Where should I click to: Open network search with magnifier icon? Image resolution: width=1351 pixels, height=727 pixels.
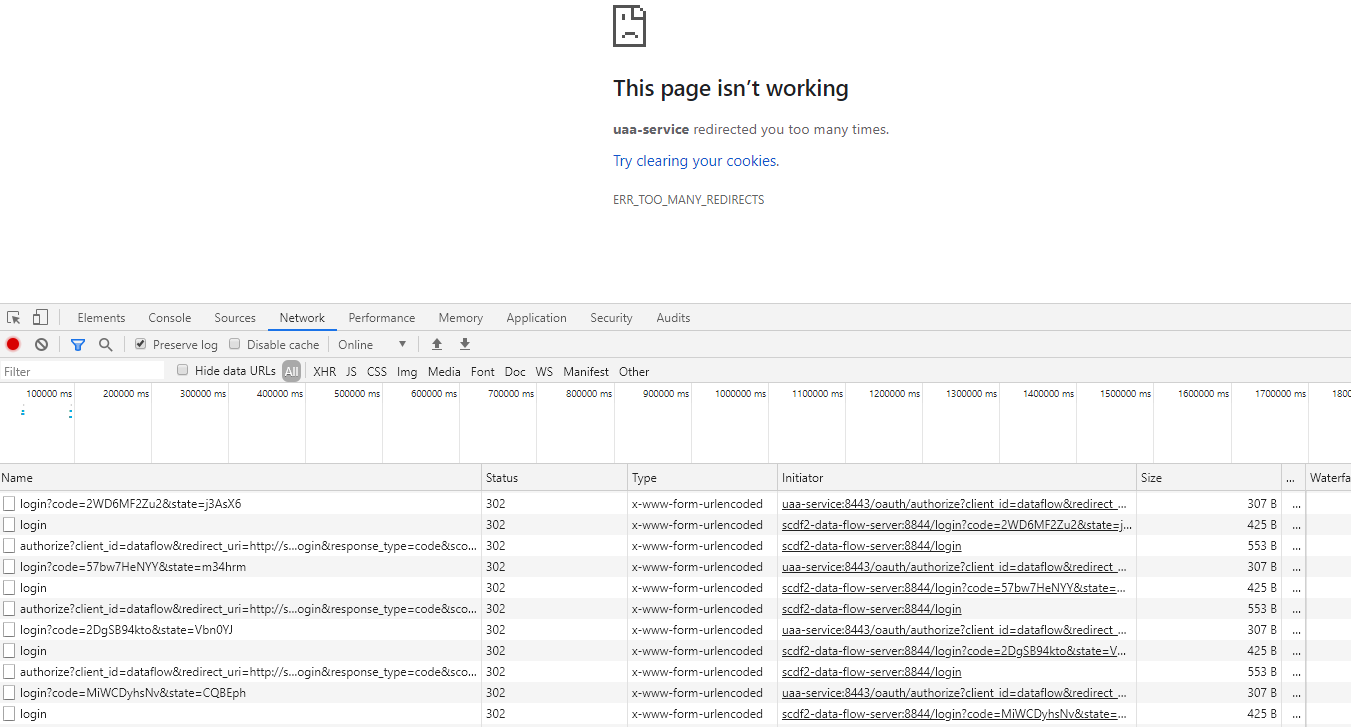106,344
